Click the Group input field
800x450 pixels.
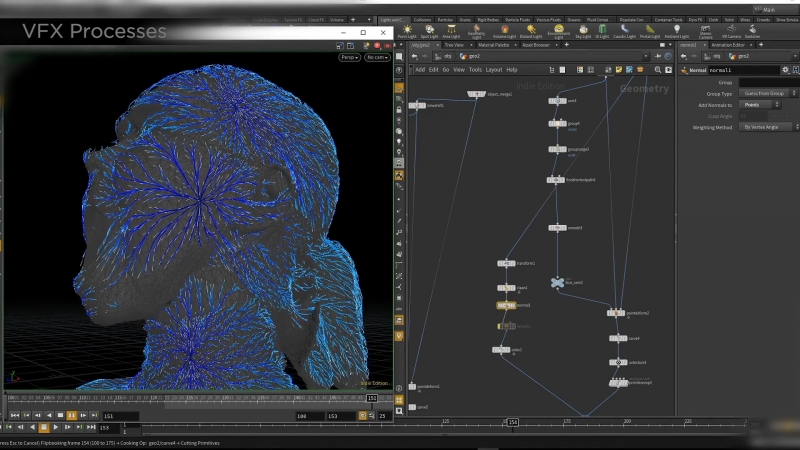pyautogui.click(x=767, y=82)
